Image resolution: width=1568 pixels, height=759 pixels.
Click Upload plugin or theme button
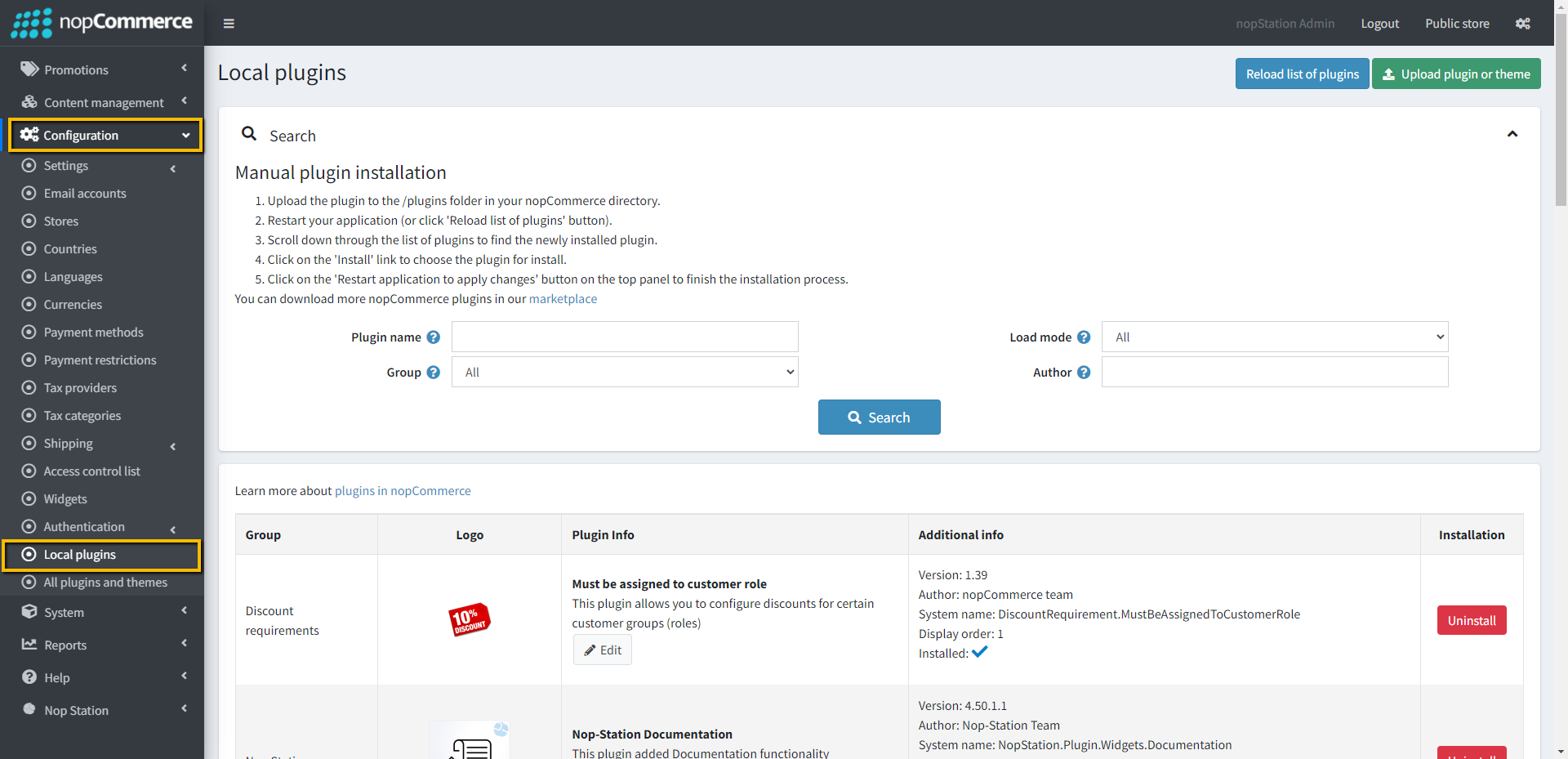coord(1456,74)
